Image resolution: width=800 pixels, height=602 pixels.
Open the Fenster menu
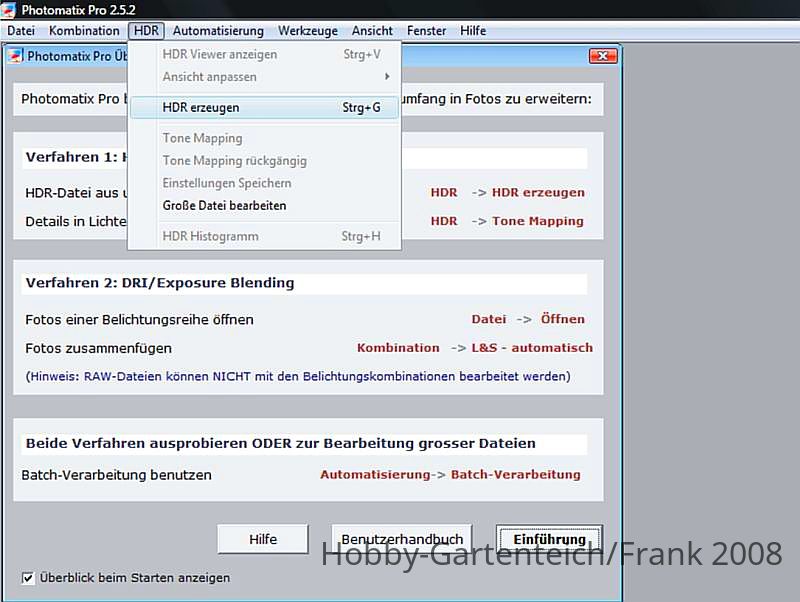[426, 31]
